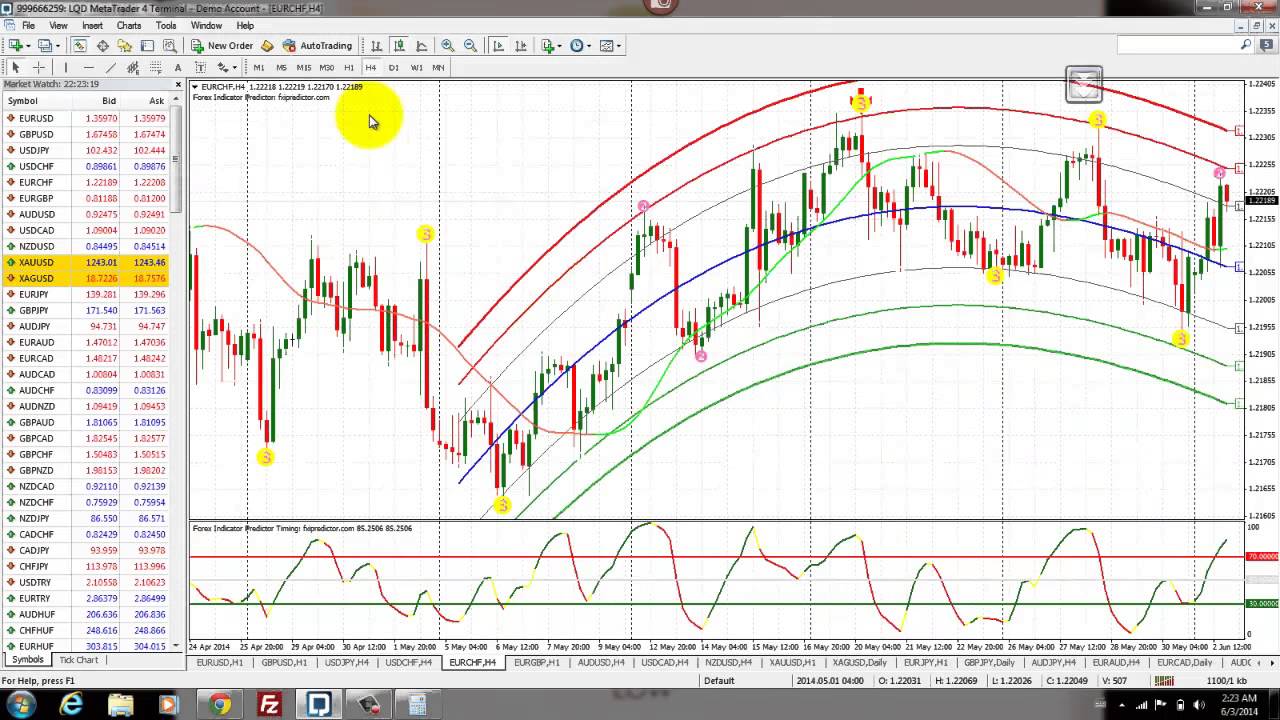1280x720 pixels.
Task: Select the Vertical Line drawing tool
Action: [65, 67]
